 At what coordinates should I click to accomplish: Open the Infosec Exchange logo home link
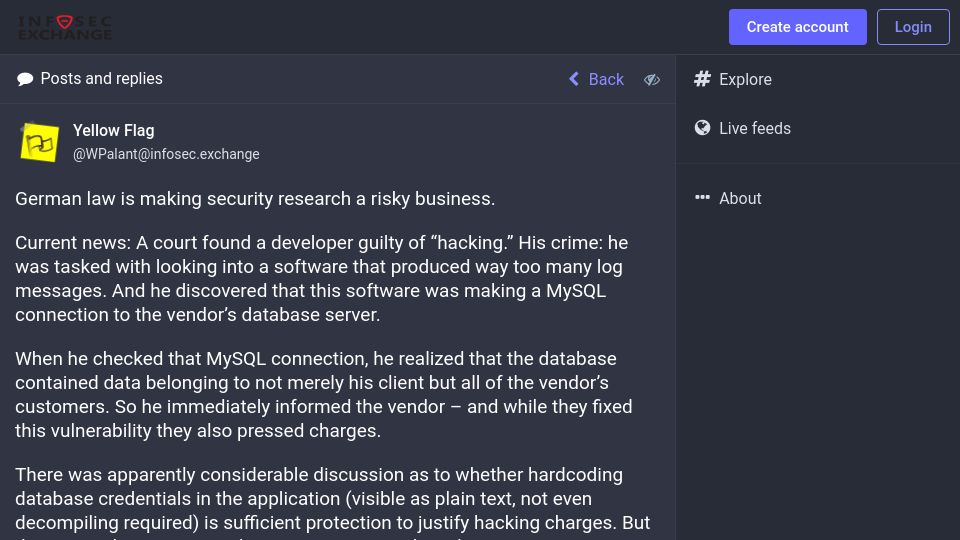point(65,28)
